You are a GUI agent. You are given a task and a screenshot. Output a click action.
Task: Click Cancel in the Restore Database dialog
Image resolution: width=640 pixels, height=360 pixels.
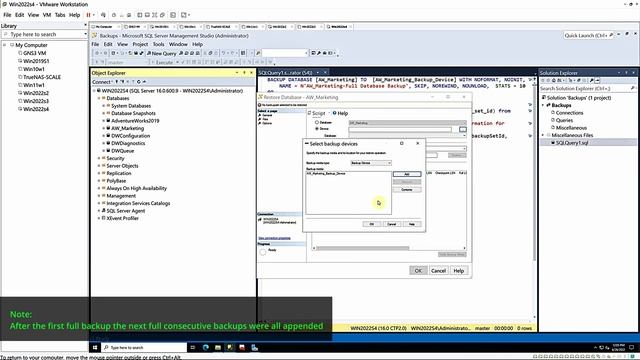coord(438,271)
